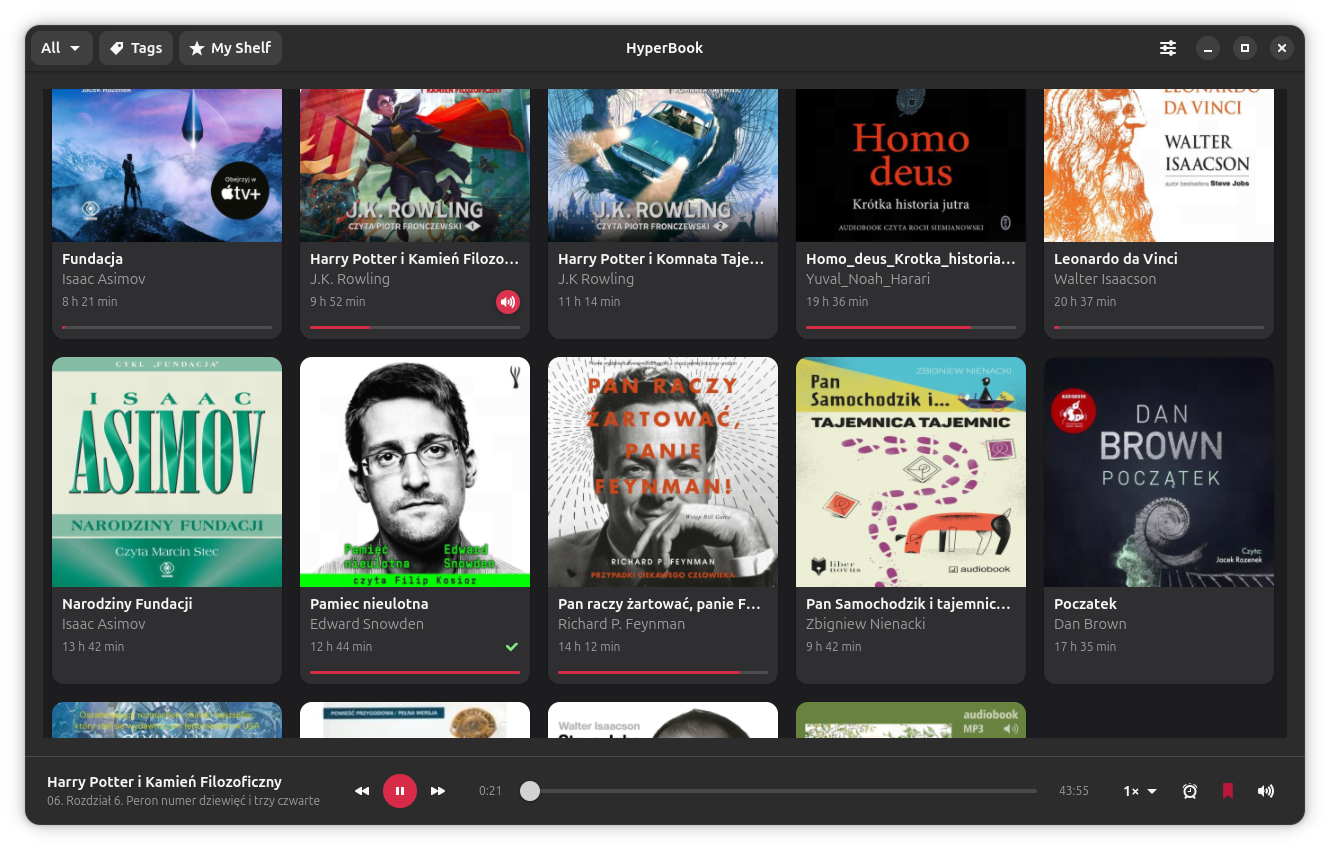Click the current track title Harry Potter i Kamień Filozoficzny
The image size is (1330, 850).
click(x=164, y=782)
